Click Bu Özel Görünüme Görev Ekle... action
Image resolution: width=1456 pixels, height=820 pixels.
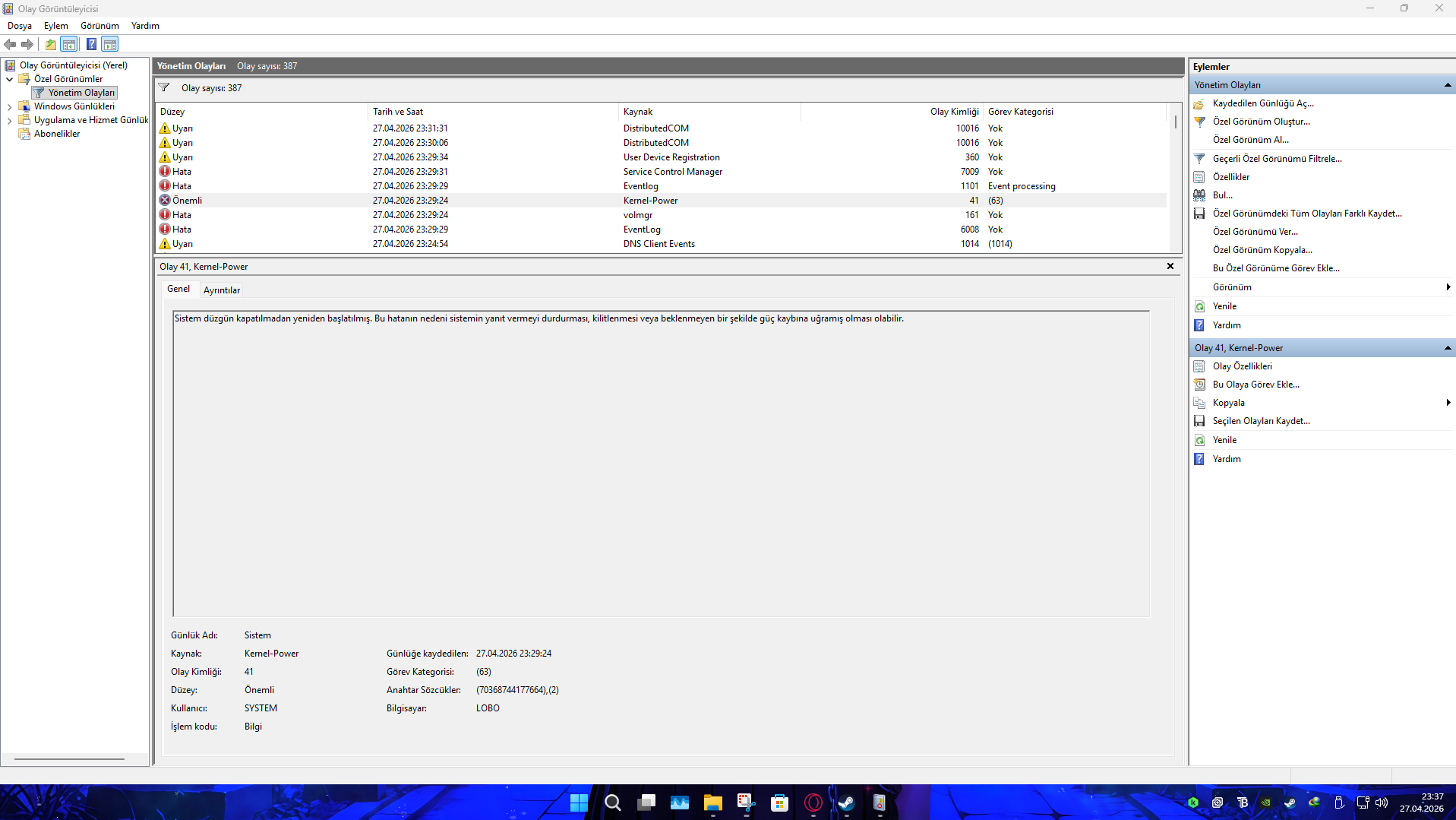click(x=1276, y=268)
